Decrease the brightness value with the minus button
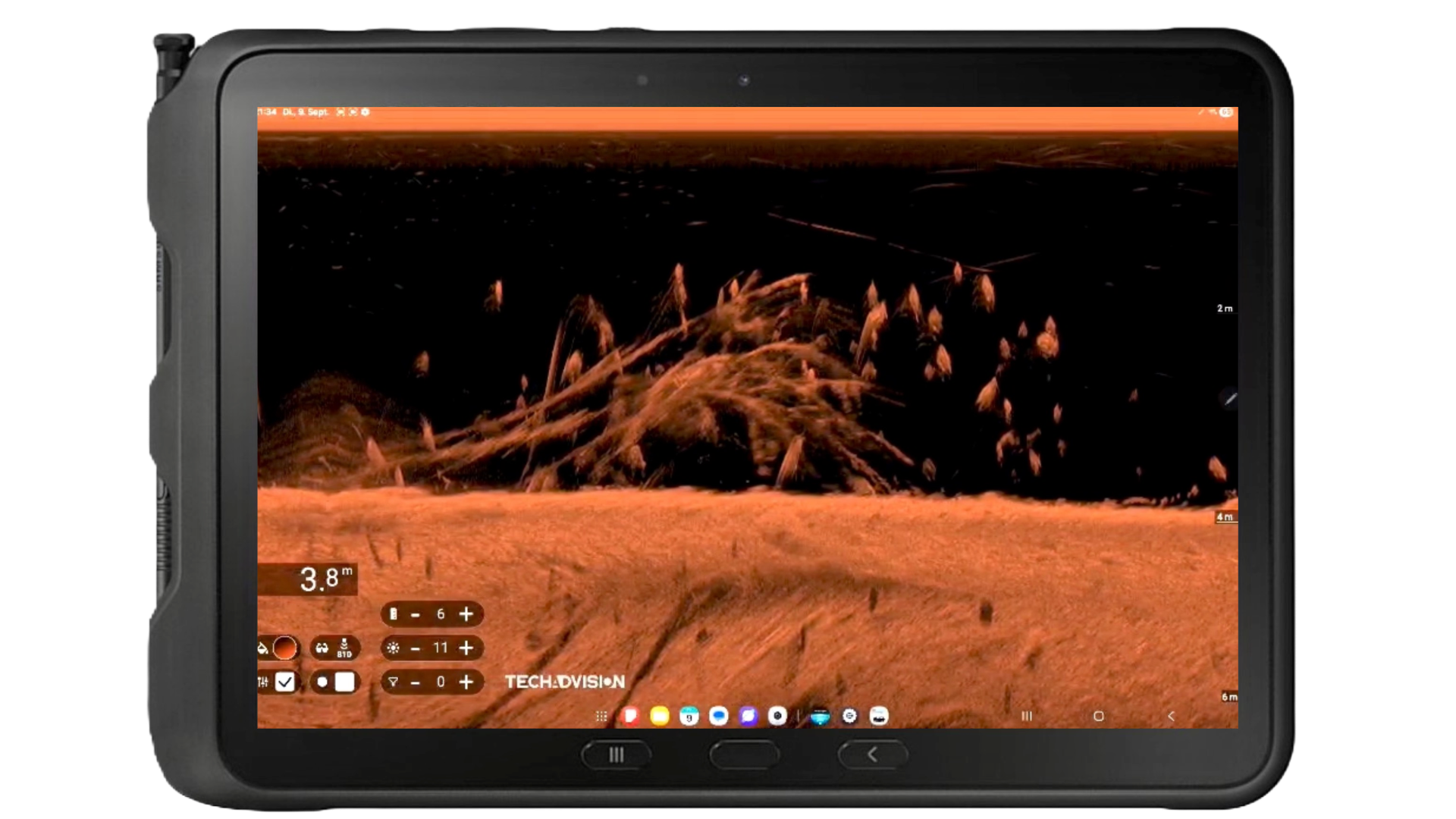Screen dimensions: 1456x819 [x=415, y=649]
